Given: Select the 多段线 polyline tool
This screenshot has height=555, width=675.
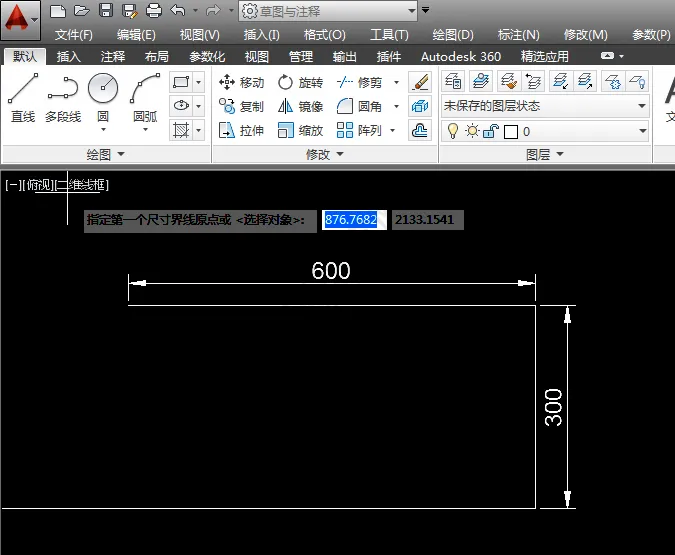Looking at the screenshot, I should [x=63, y=97].
